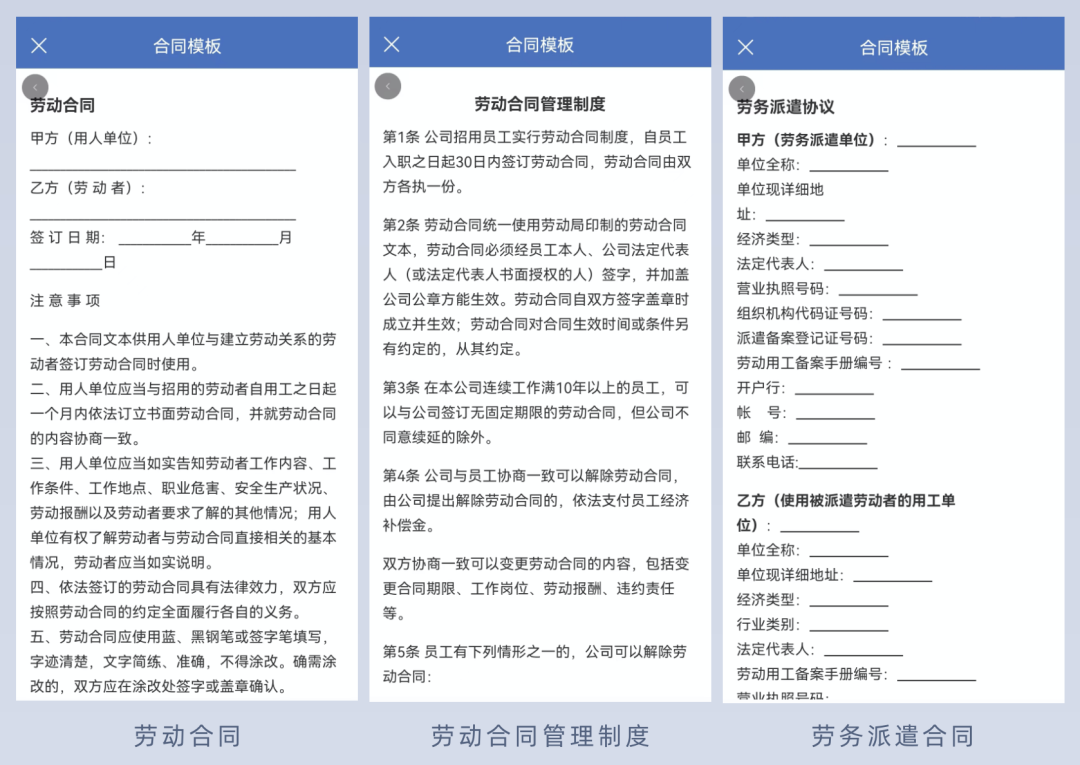The image size is (1080, 765).
Task: Close the 劳动合同 template screen
Action: click(x=38, y=45)
